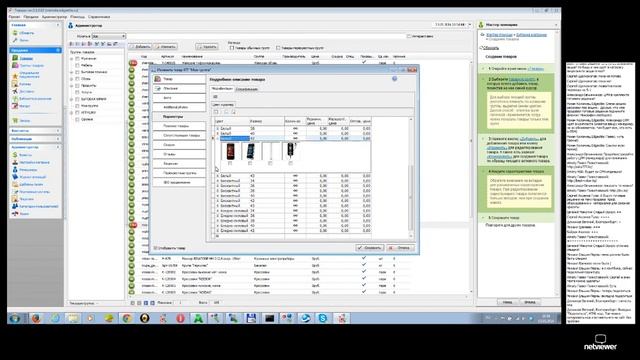Click the modifications table vertical scrollbar

point(411,178)
